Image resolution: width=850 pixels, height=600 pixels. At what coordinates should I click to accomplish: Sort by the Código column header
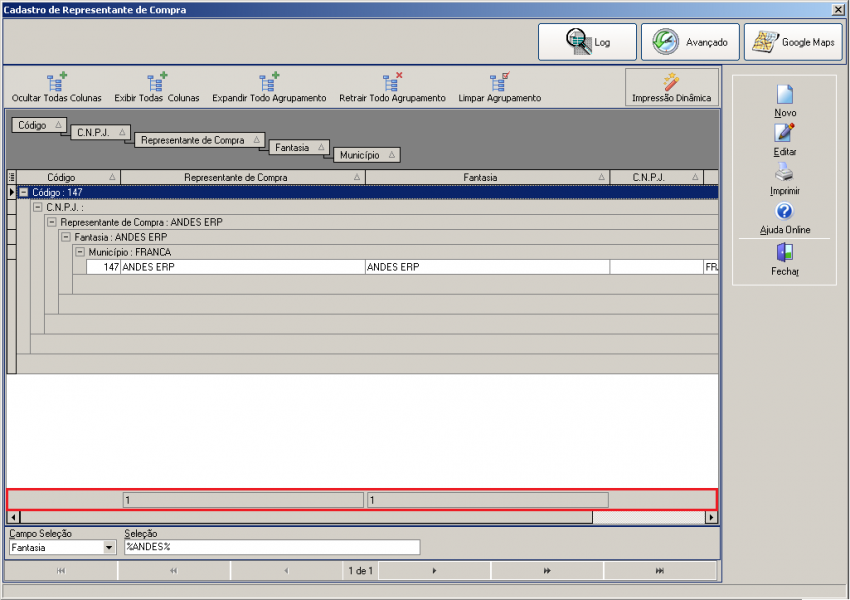click(x=69, y=177)
